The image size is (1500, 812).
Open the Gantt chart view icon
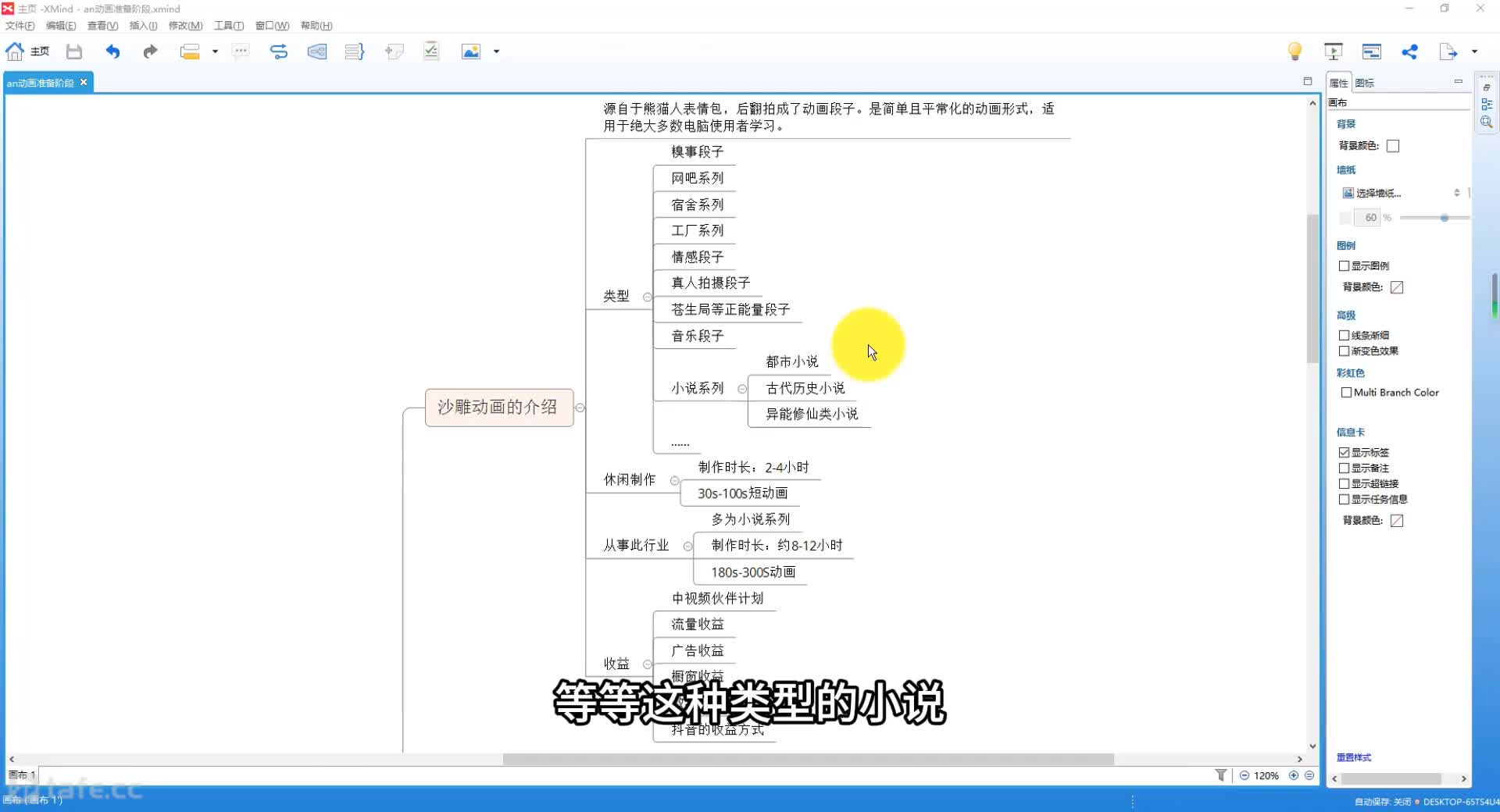point(1371,52)
